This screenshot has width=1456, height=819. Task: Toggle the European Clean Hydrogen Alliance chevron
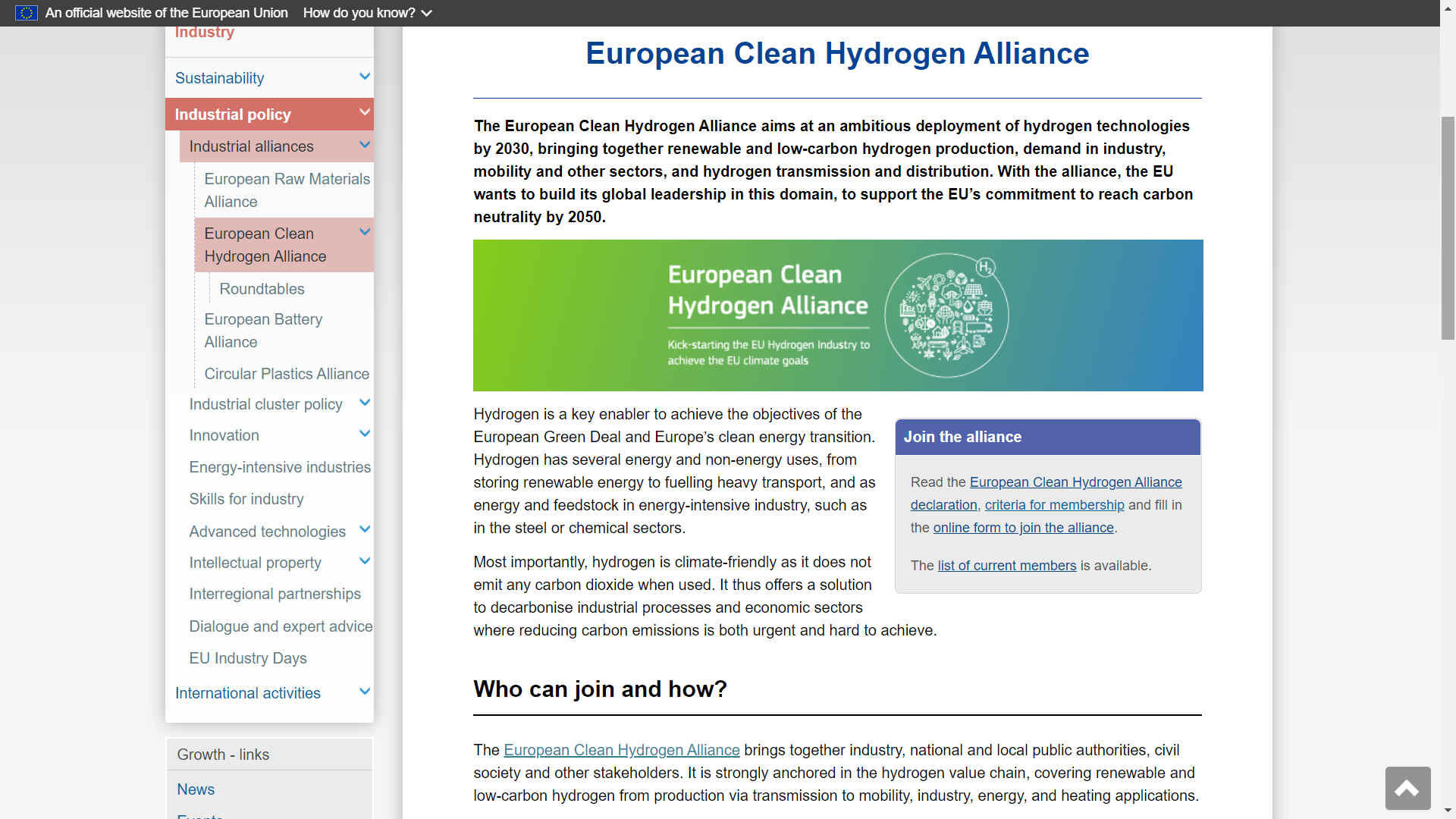tap(365, 232)
